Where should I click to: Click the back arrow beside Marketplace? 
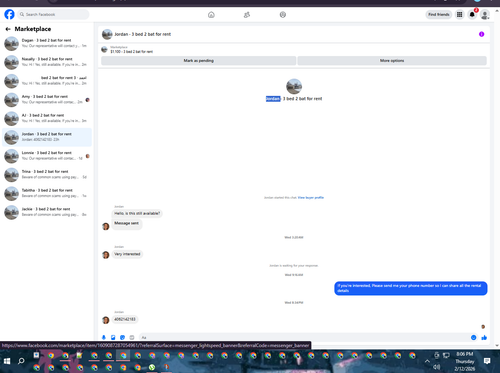[8, 29]
